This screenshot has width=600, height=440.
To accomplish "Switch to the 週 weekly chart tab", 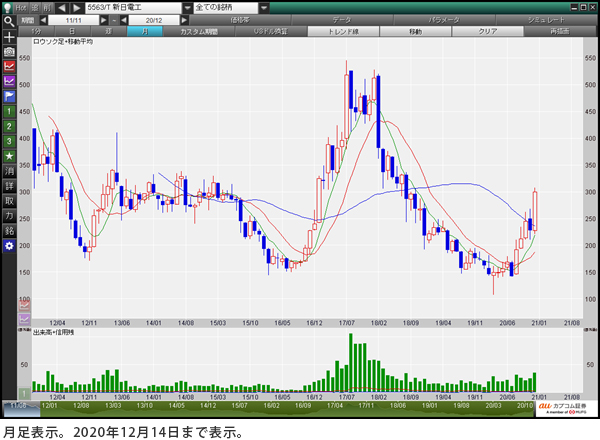I will pos(109,31).
